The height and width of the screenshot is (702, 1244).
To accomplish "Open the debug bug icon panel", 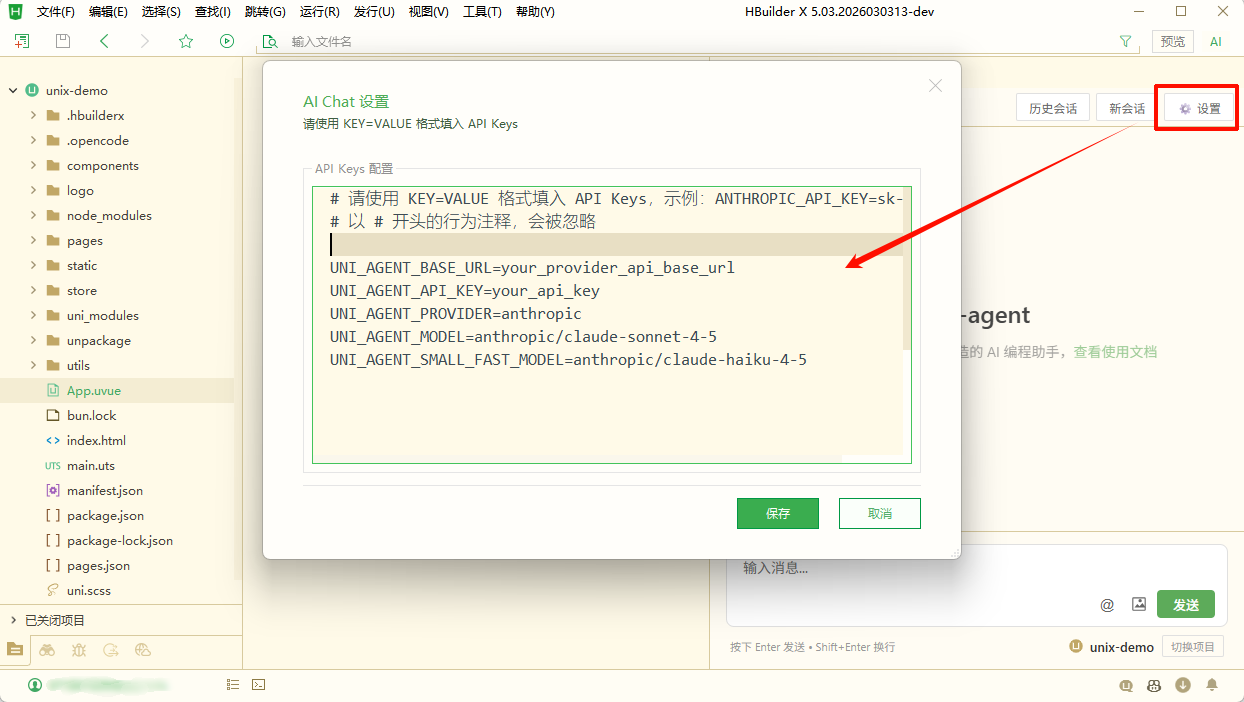I will pyautogui.click(x=79, y=650).
